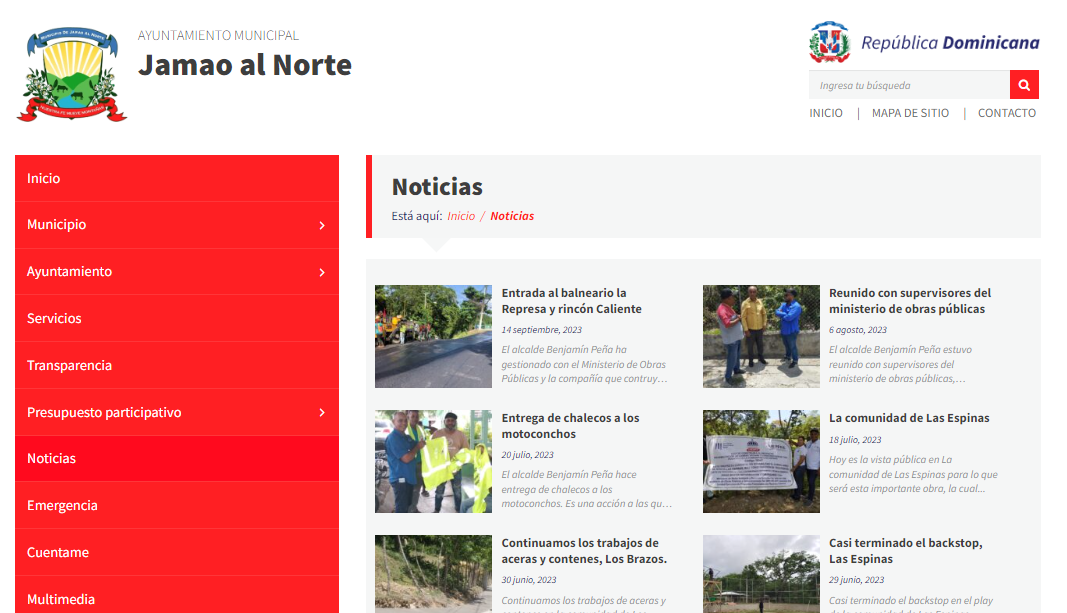The height and width of the screenshot is (613, 1067).
Task: Open Transparencia from the sidebar
Action: (177, 365)
